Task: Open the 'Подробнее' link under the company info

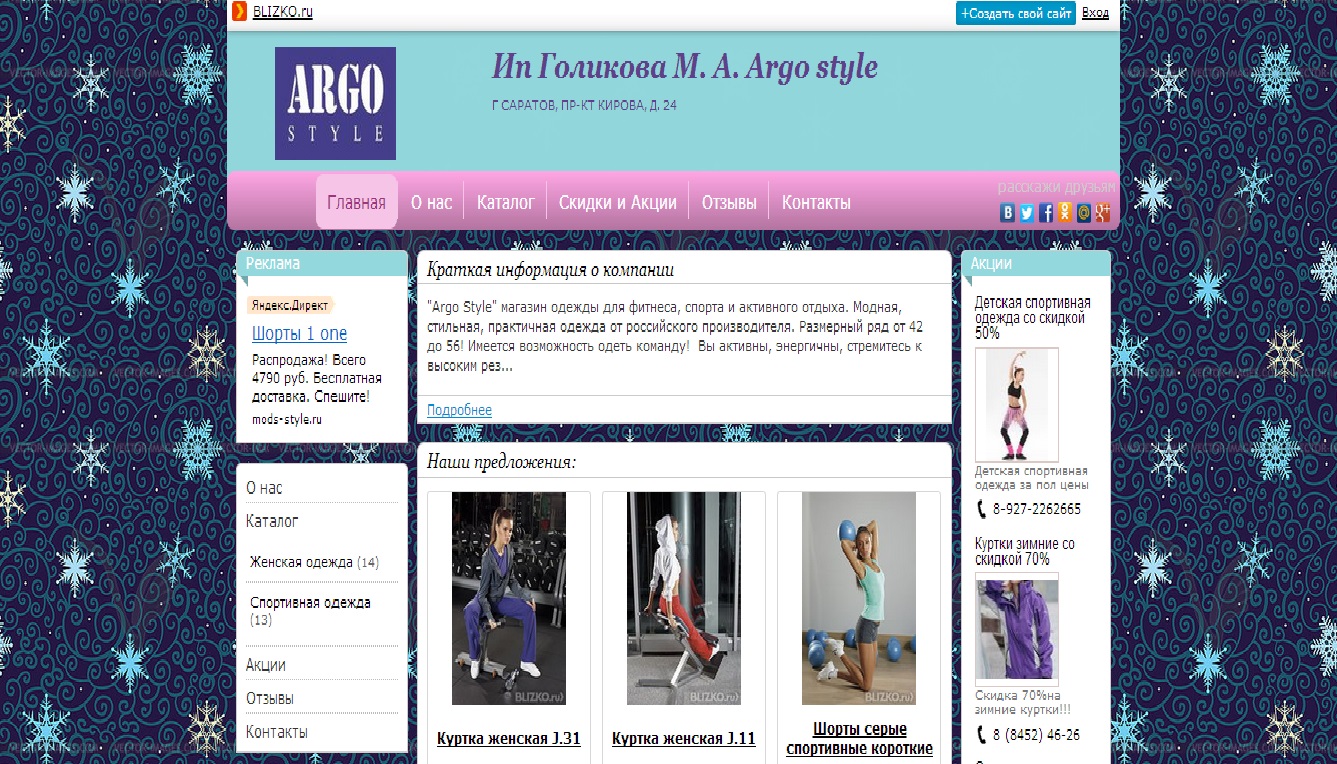Action: (x=459, y=410)
